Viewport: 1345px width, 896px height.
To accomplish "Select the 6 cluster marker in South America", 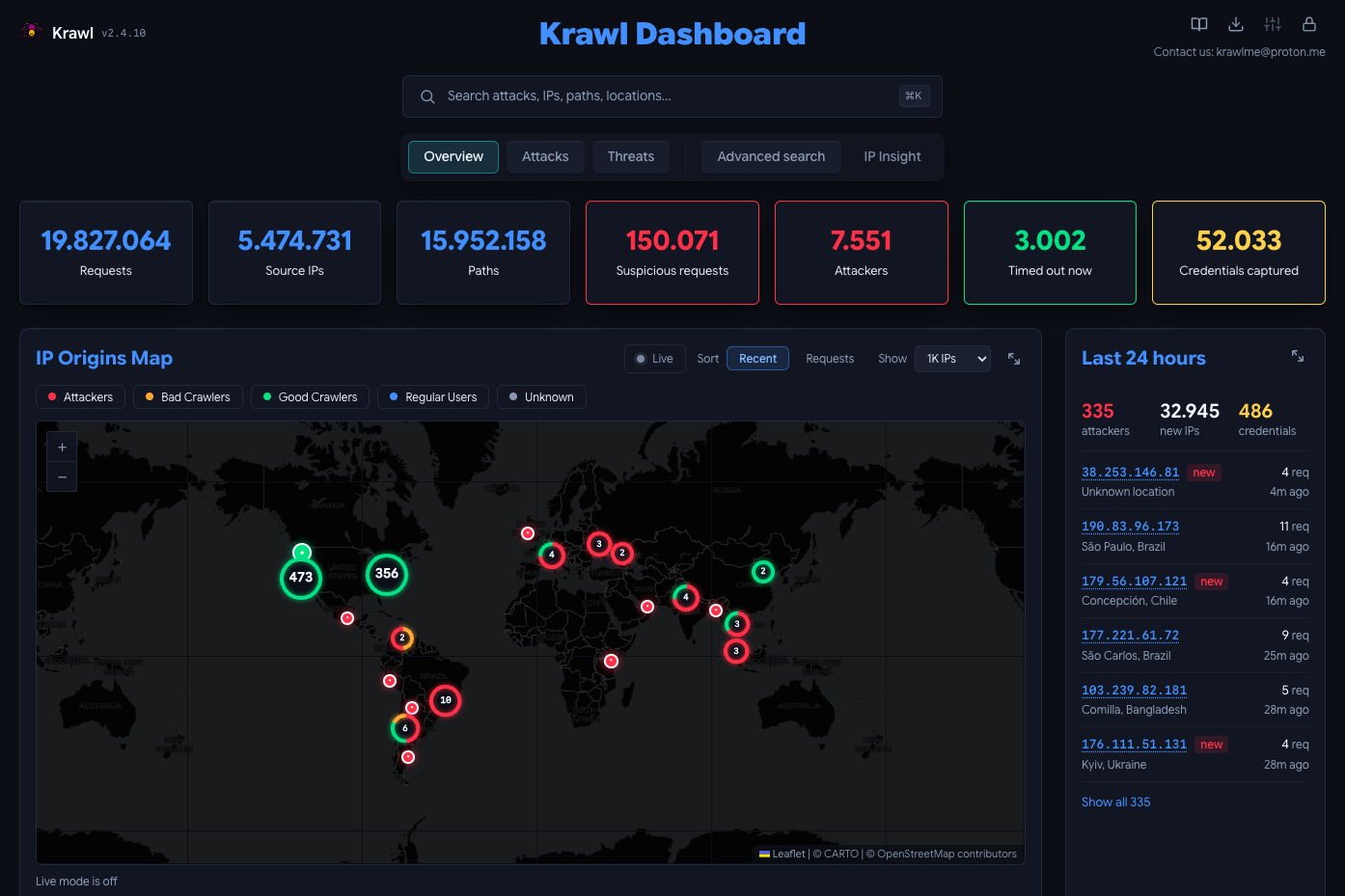I will point(405,728).
